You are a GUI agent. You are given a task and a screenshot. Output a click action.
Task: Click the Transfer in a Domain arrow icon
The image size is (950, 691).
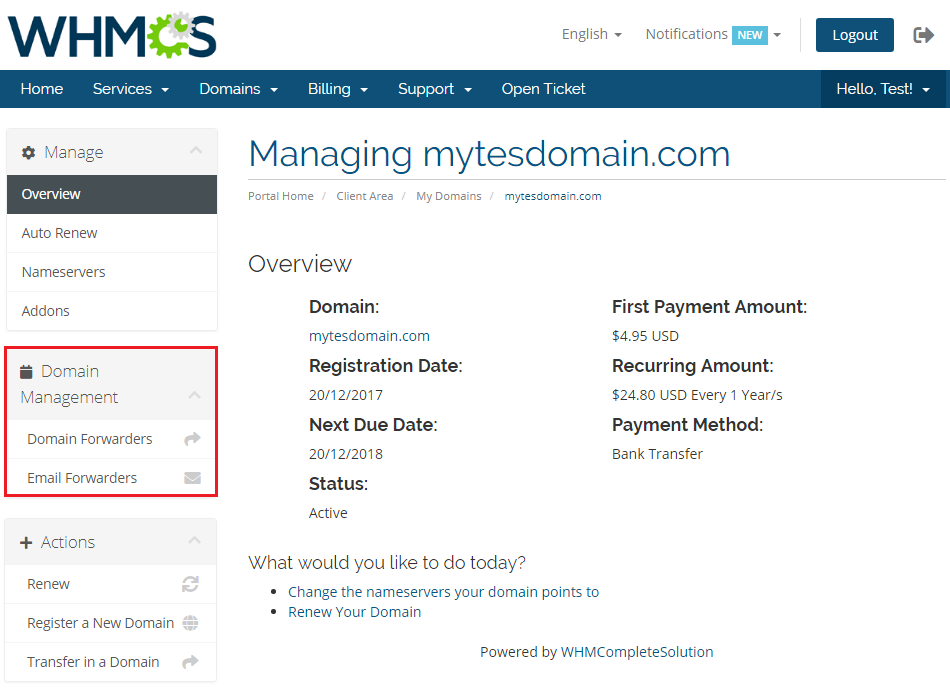coord(190,661)
